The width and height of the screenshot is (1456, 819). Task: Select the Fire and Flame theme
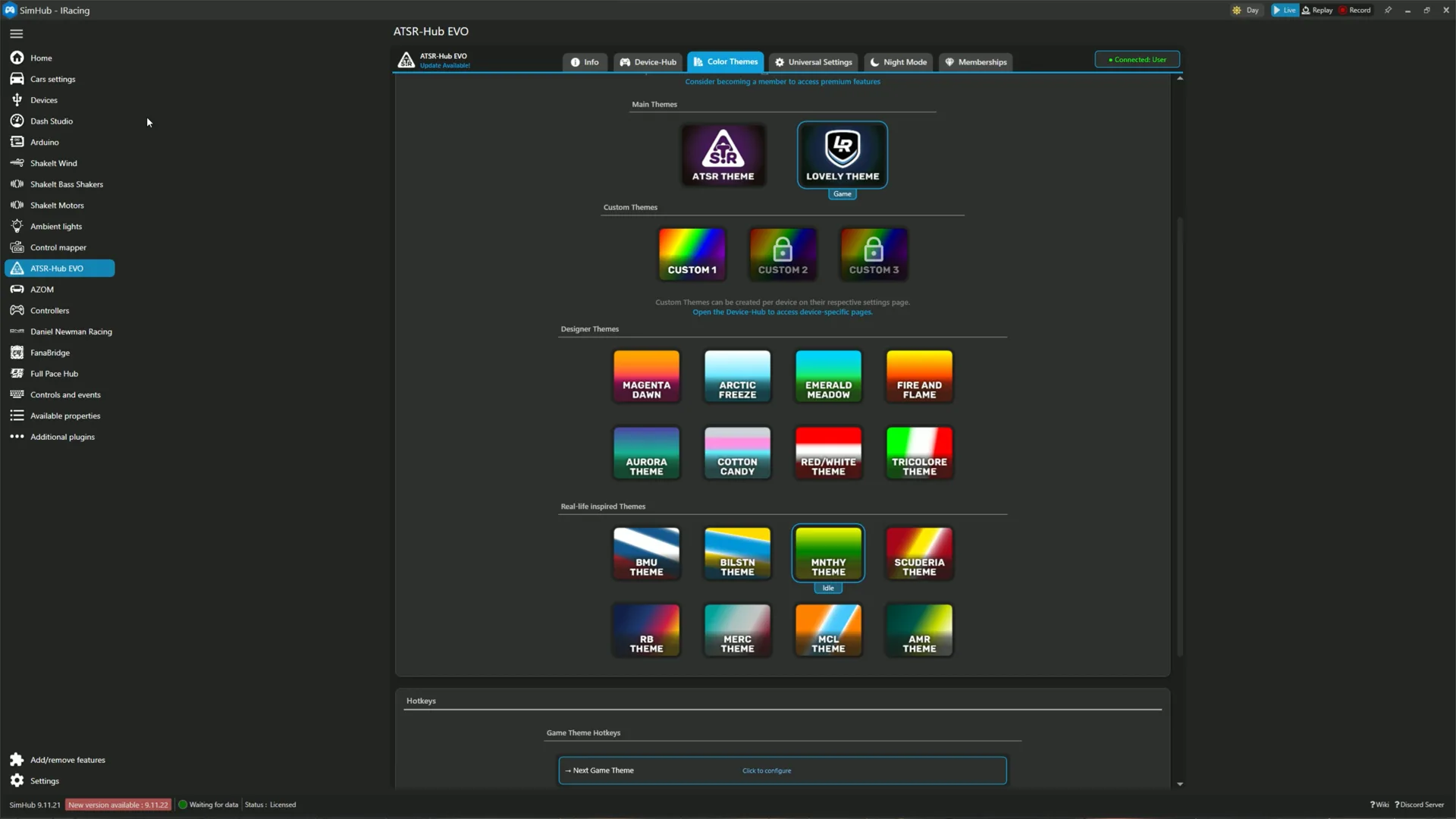[920, 376]
